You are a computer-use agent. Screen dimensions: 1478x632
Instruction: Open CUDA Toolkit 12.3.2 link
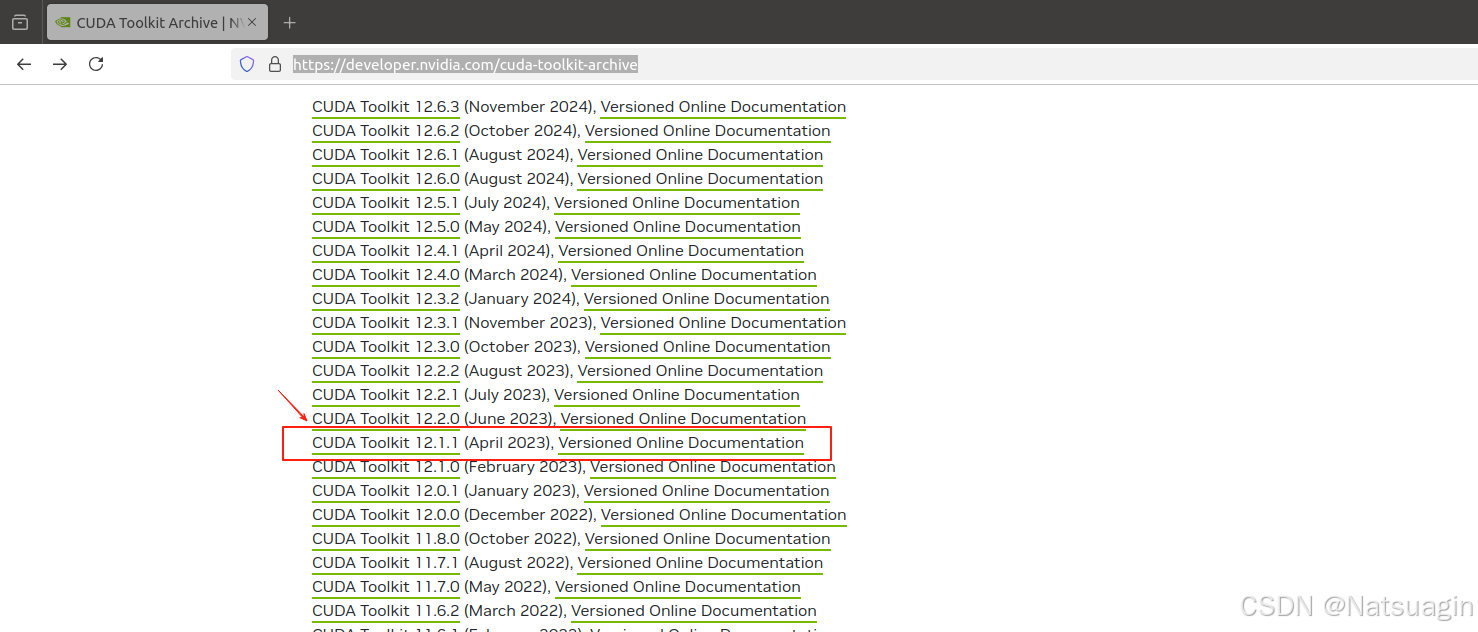386,299
